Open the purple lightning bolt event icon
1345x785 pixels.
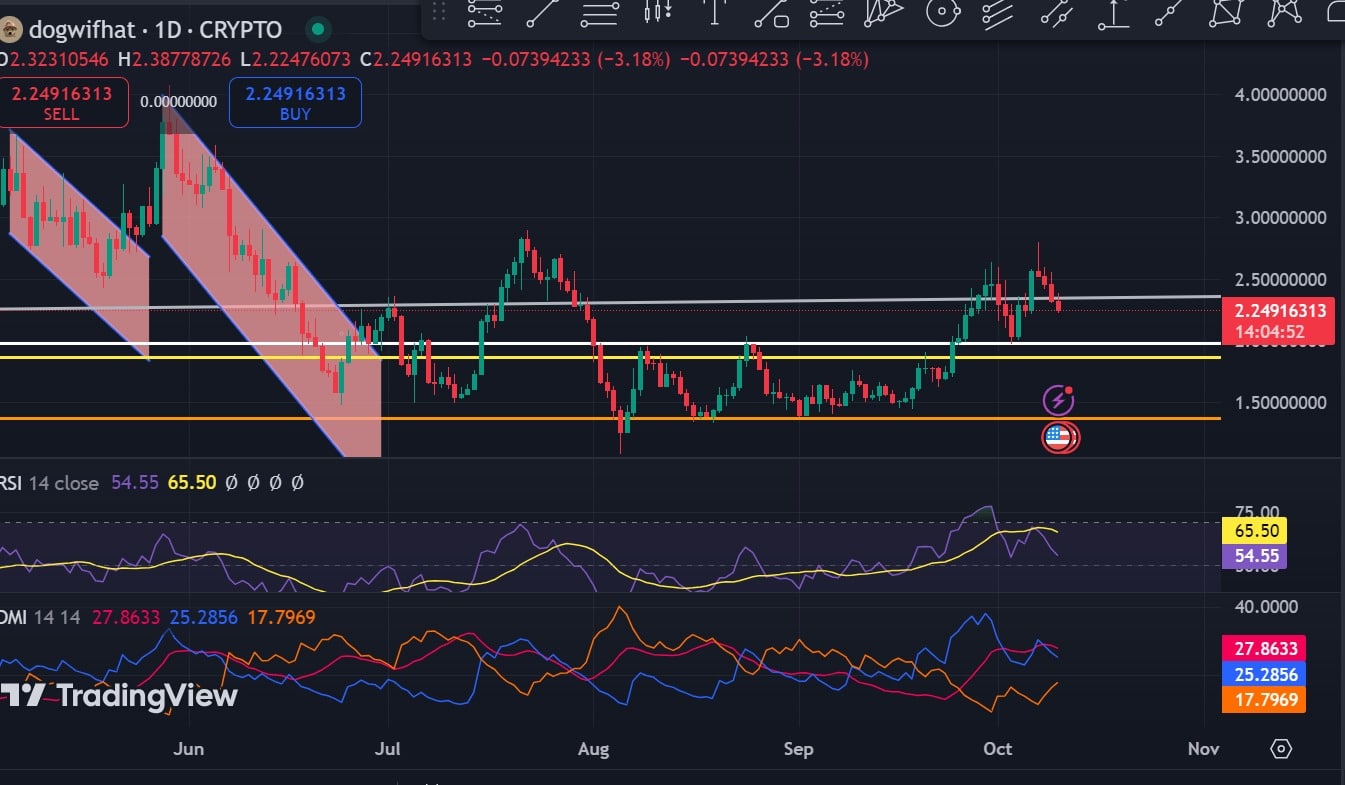coord(1059,401)
